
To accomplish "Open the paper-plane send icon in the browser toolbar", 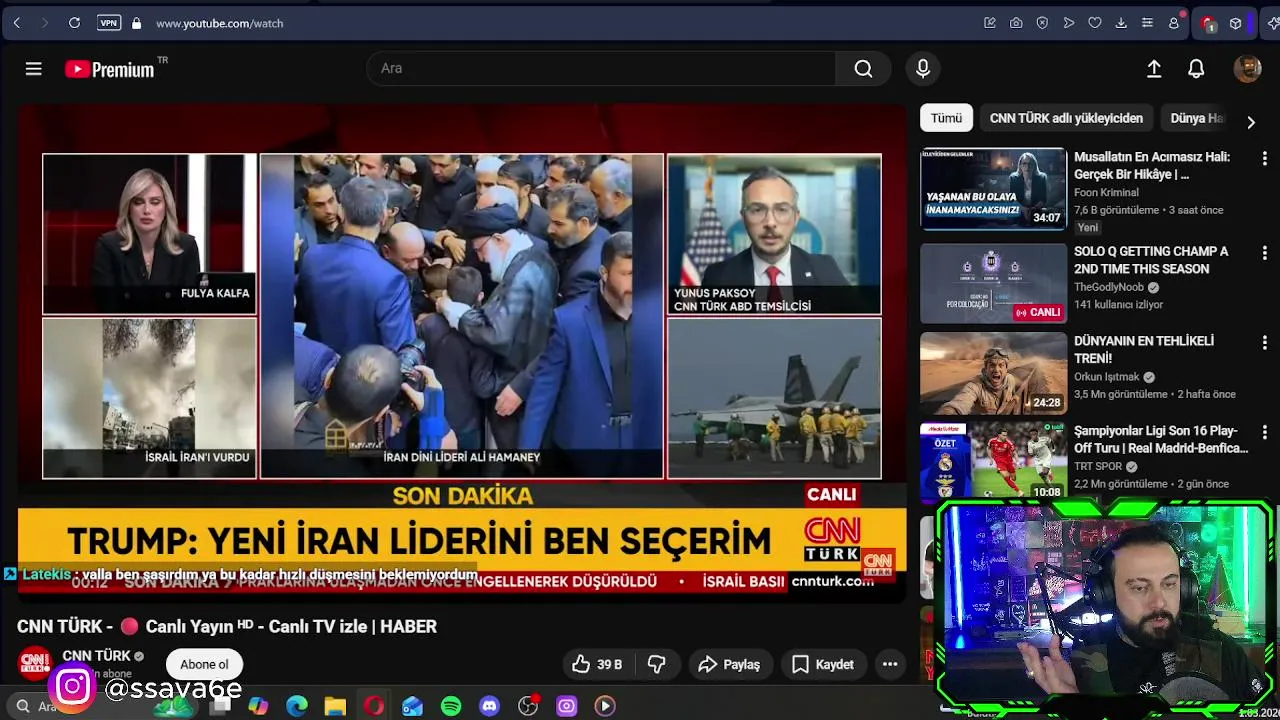I will (1069, 23).
